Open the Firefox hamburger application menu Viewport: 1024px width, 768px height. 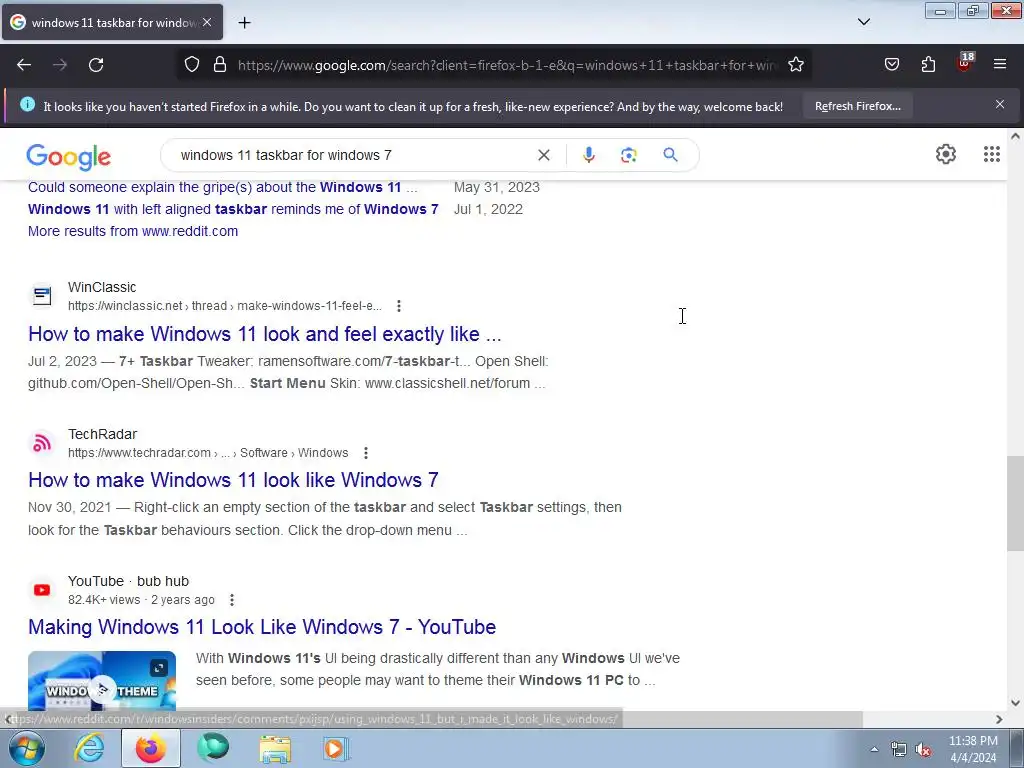coord(1000,64)
